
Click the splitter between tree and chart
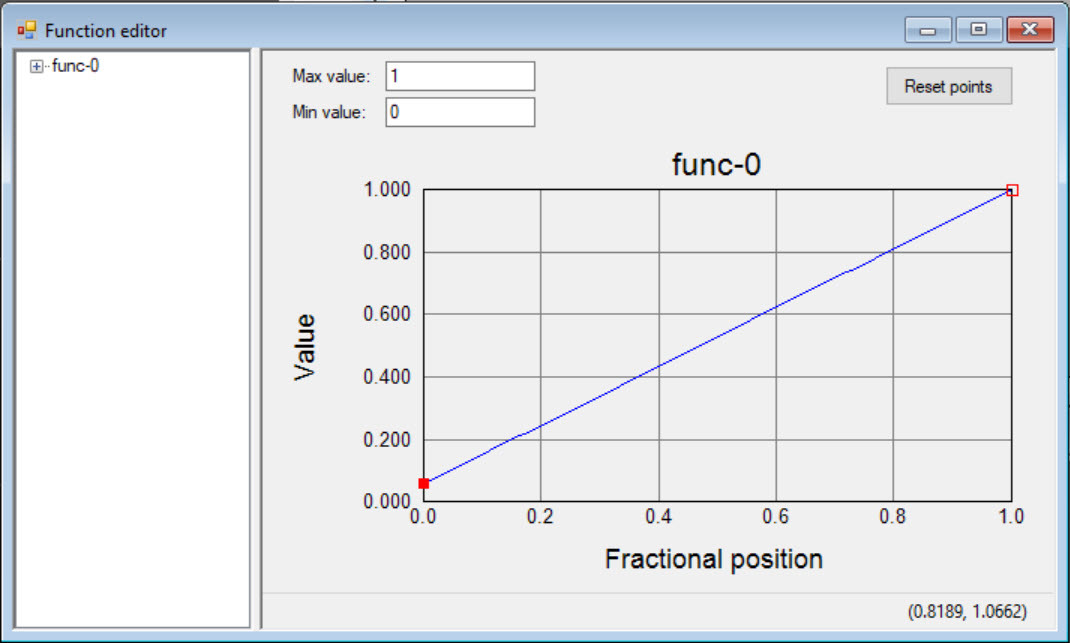(256, 340)
